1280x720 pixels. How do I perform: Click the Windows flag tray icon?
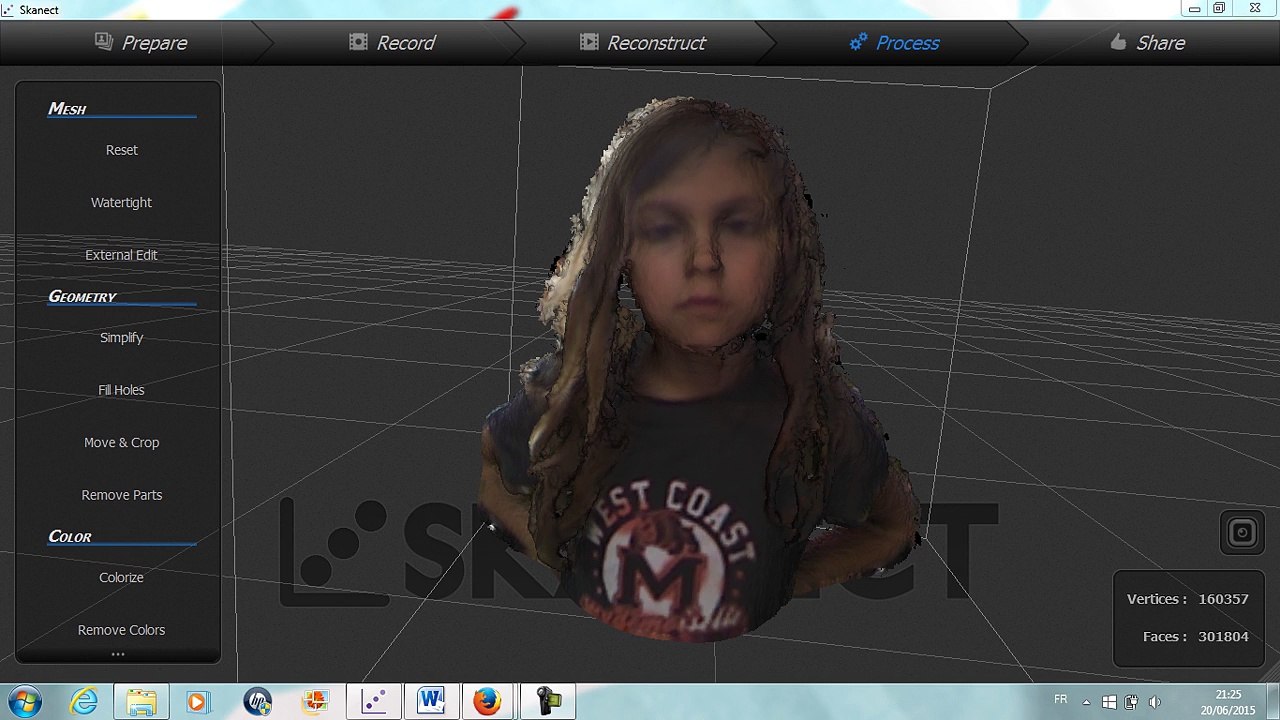pos(1109,702)
